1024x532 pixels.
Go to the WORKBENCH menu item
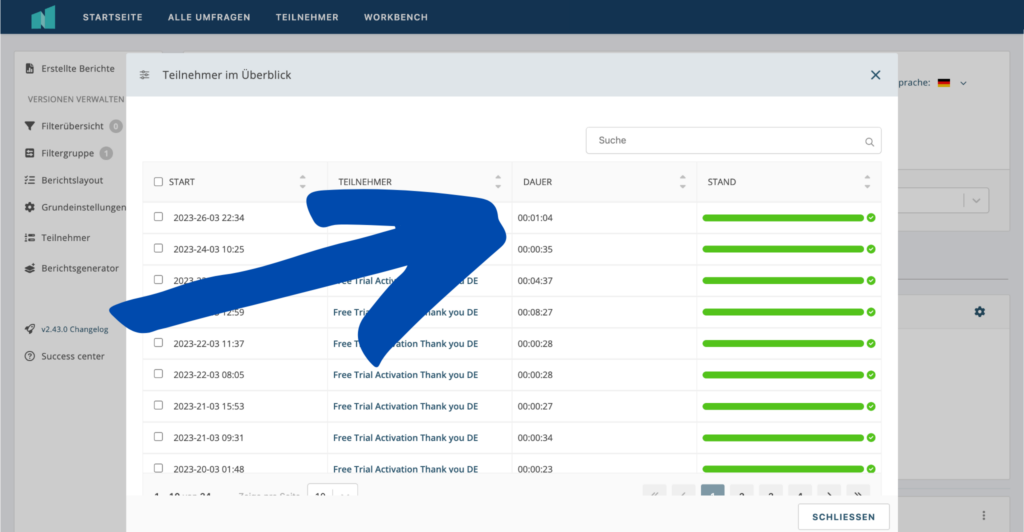click(396, 17)
